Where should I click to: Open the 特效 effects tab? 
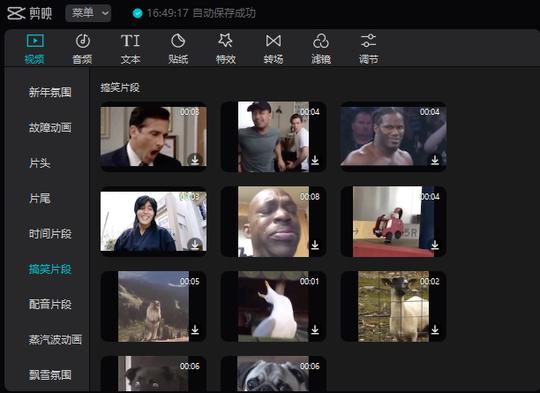[x=226, y=49]
